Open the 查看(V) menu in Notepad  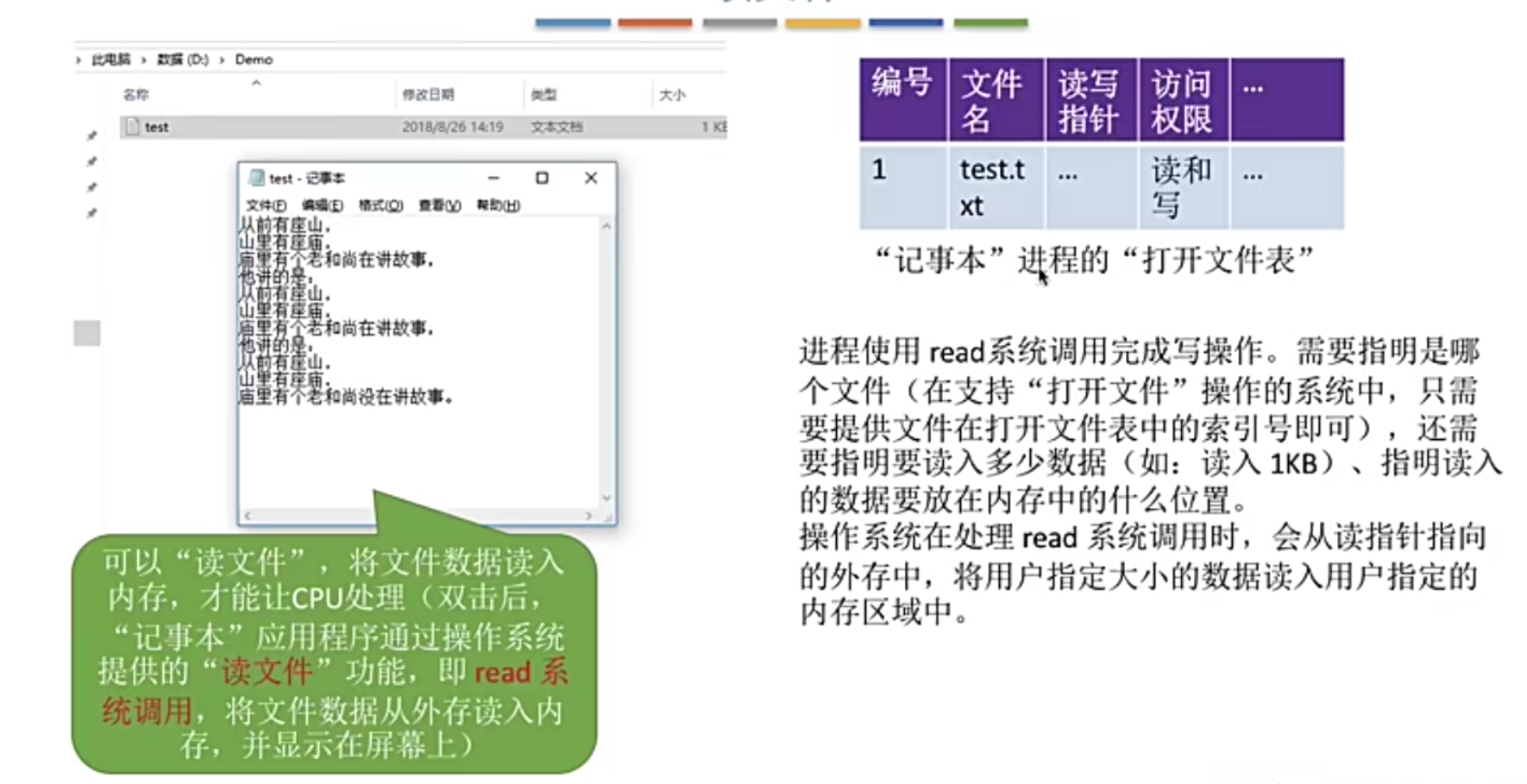pos(439,205)
